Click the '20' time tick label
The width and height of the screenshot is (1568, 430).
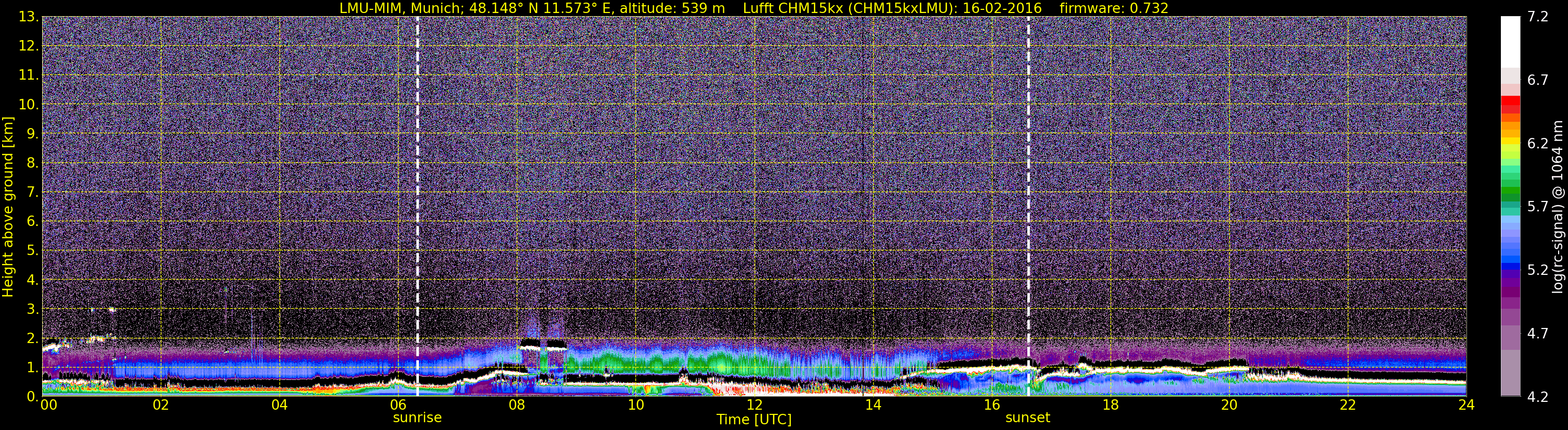coord(1229,405)
